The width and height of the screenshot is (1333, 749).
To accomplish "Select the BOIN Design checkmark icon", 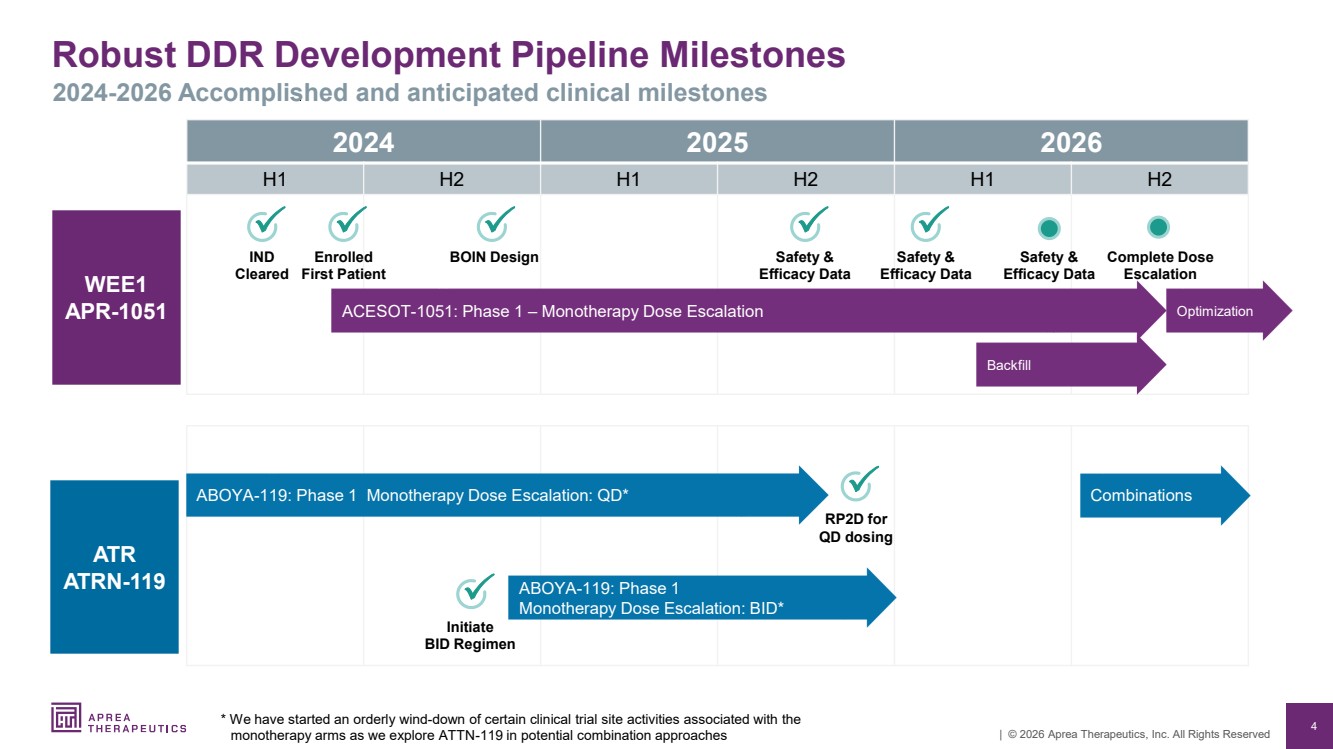I will click(x=494, y=225).
